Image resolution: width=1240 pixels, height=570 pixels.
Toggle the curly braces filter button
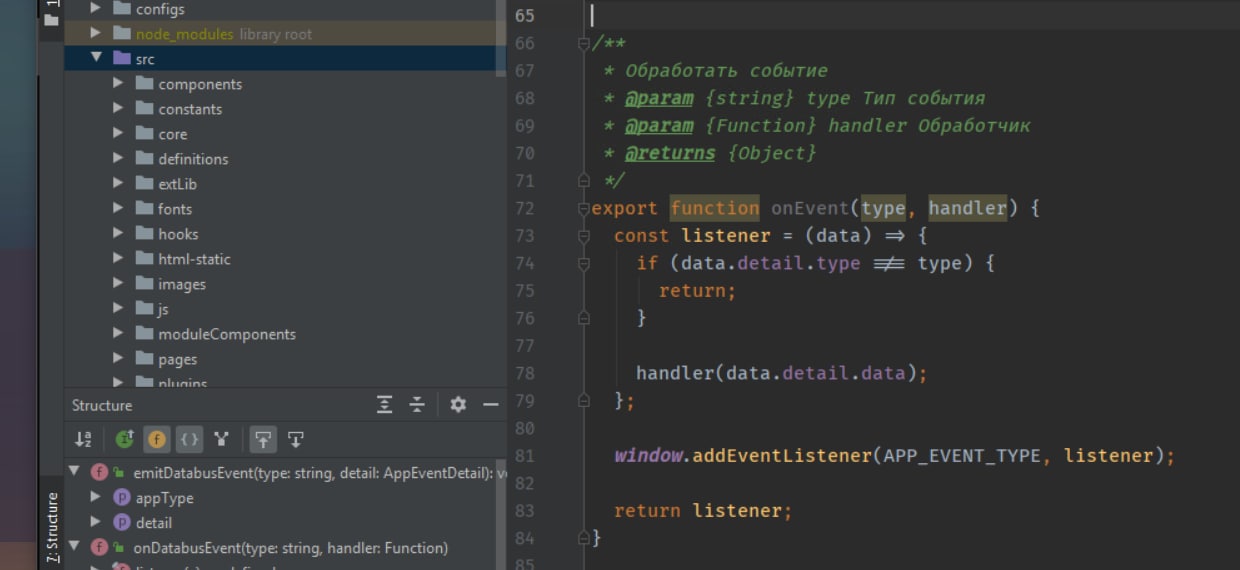189,439
